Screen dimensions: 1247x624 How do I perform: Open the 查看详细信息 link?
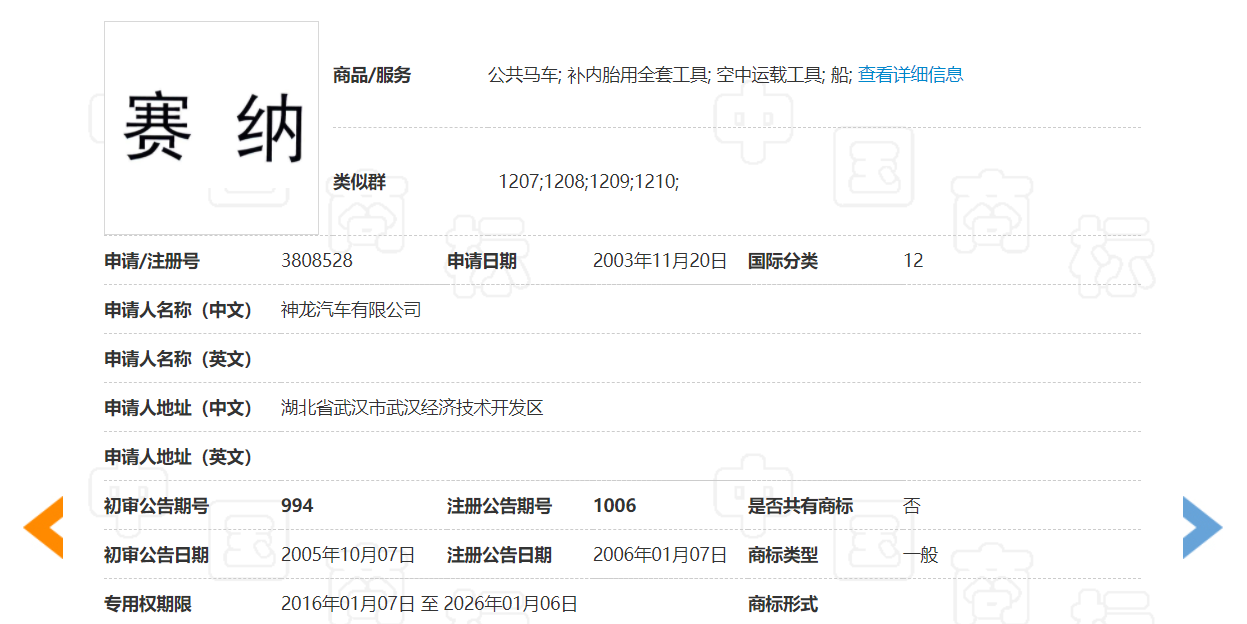(x=910, y=74)
